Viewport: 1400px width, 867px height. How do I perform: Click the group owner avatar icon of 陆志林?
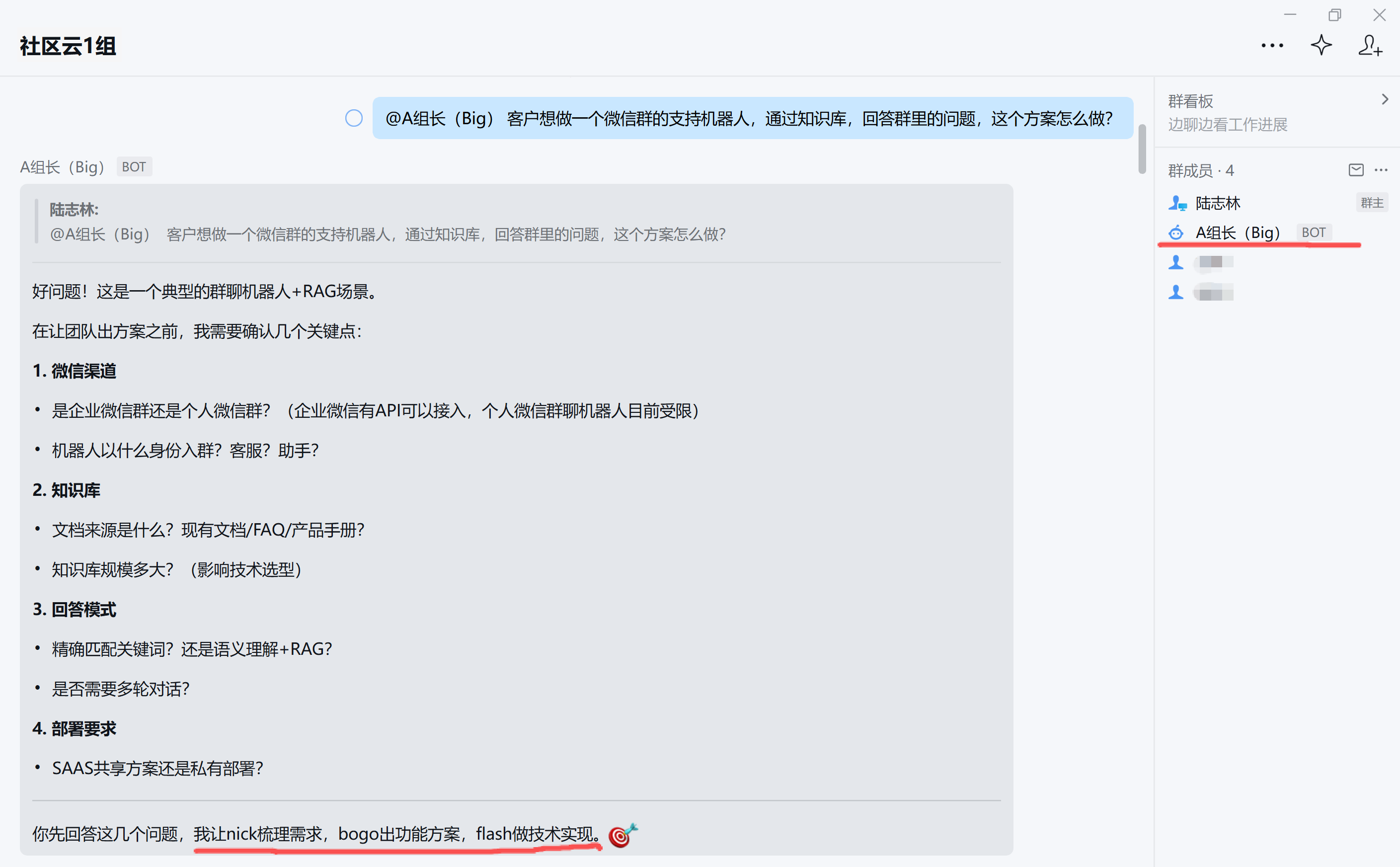(1176, 203)
